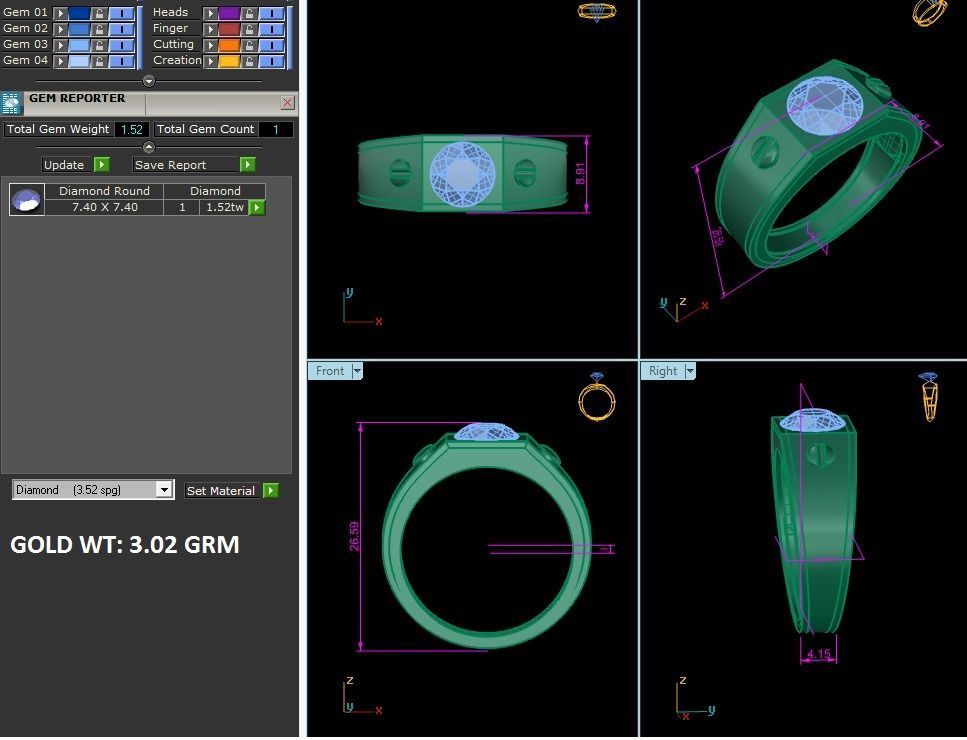
Task: Click the lock icon for Cutting layer
Action: coord(249,45)
